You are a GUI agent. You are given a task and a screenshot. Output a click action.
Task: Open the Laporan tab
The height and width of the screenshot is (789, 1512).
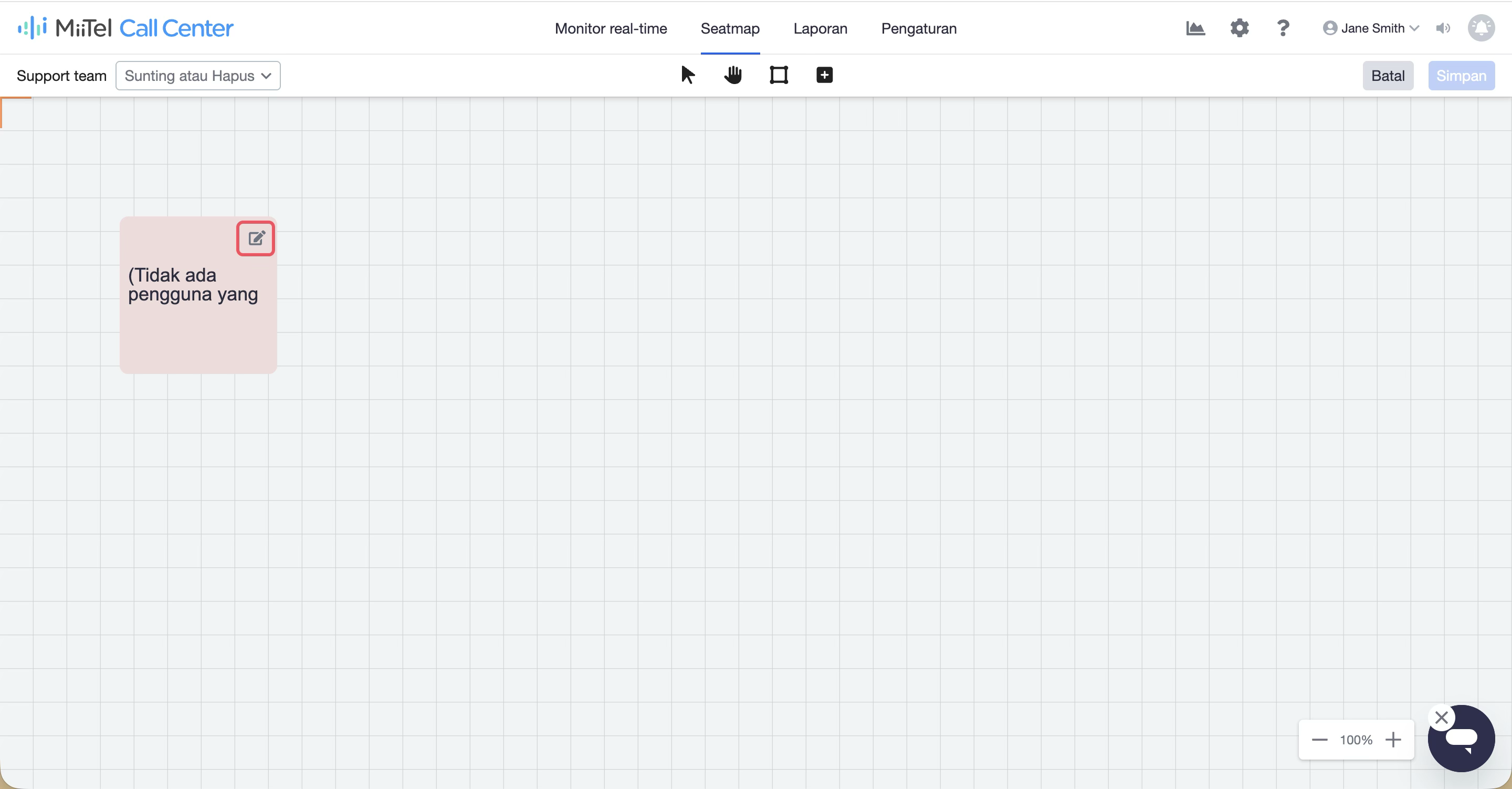[x=821, y=28]
